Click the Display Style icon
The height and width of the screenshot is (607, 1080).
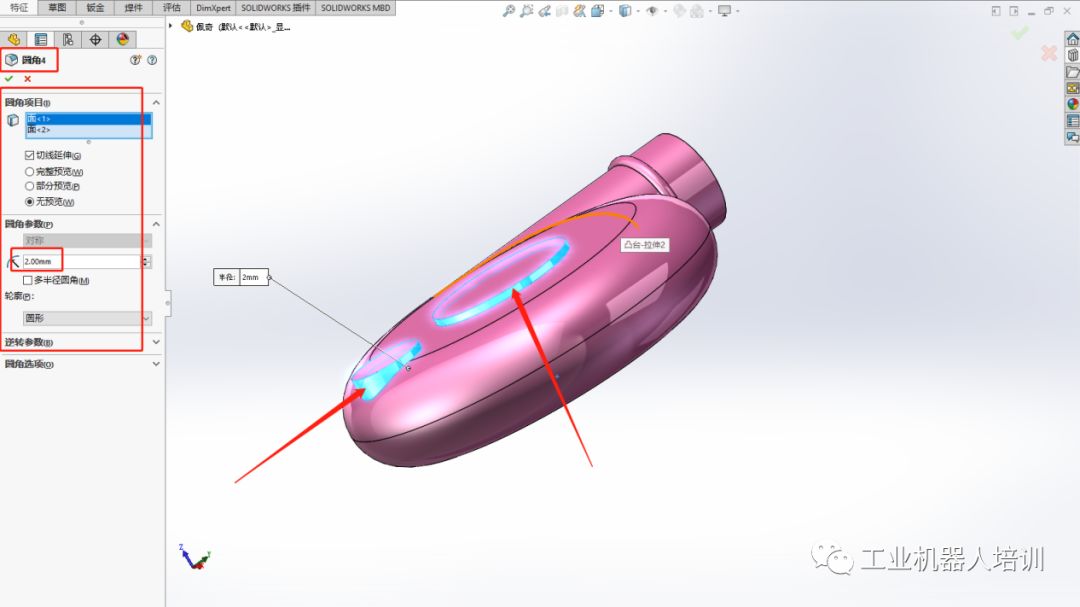625,10
